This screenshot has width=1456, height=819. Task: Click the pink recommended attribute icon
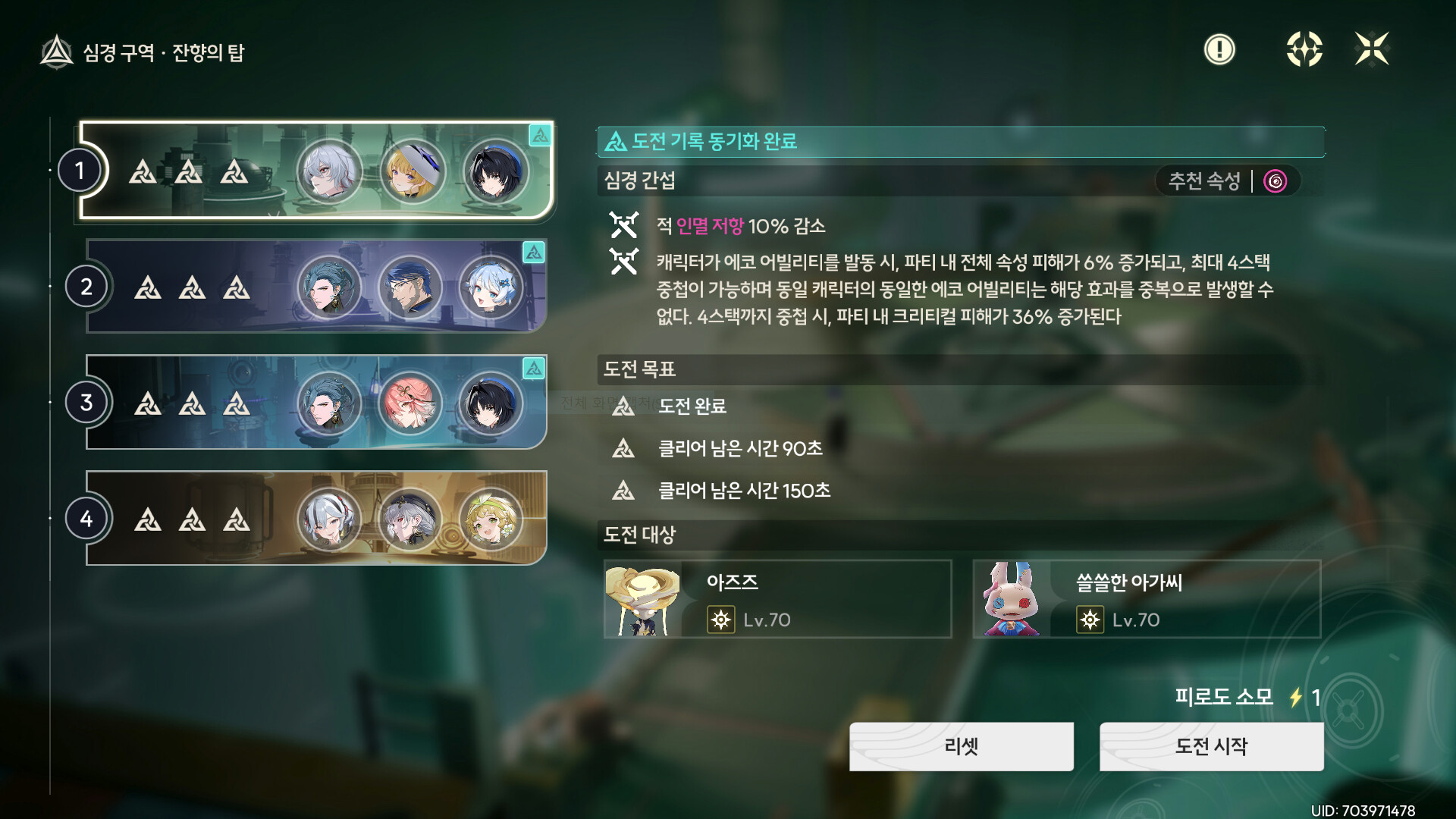pyautogui.click(x=1276, y=181)
